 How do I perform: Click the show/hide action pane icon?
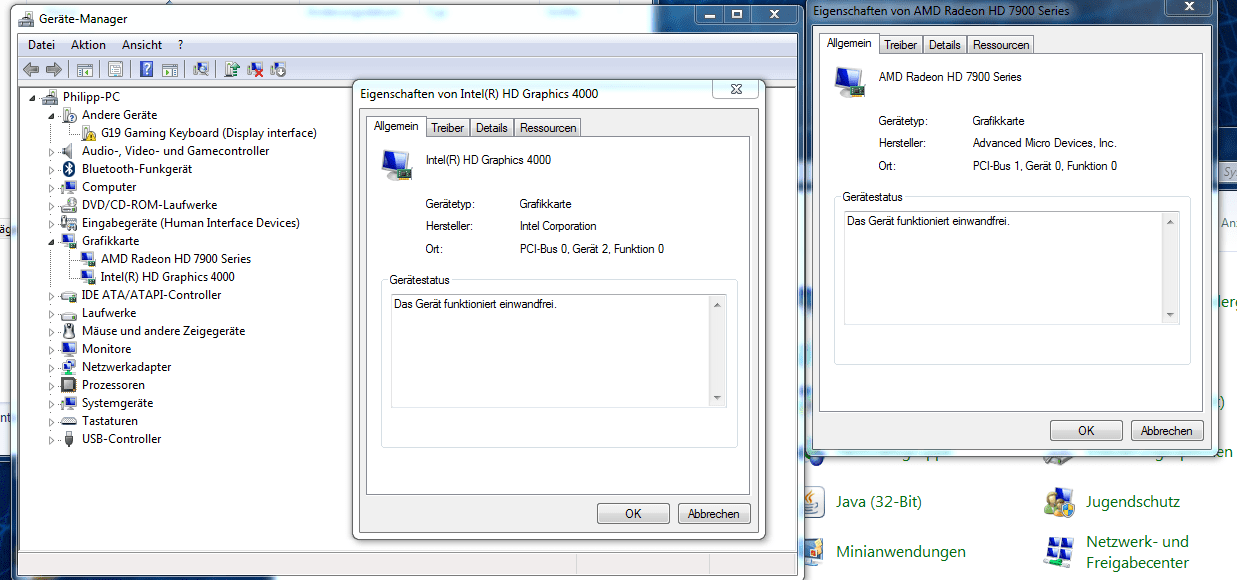click(170, 69)
